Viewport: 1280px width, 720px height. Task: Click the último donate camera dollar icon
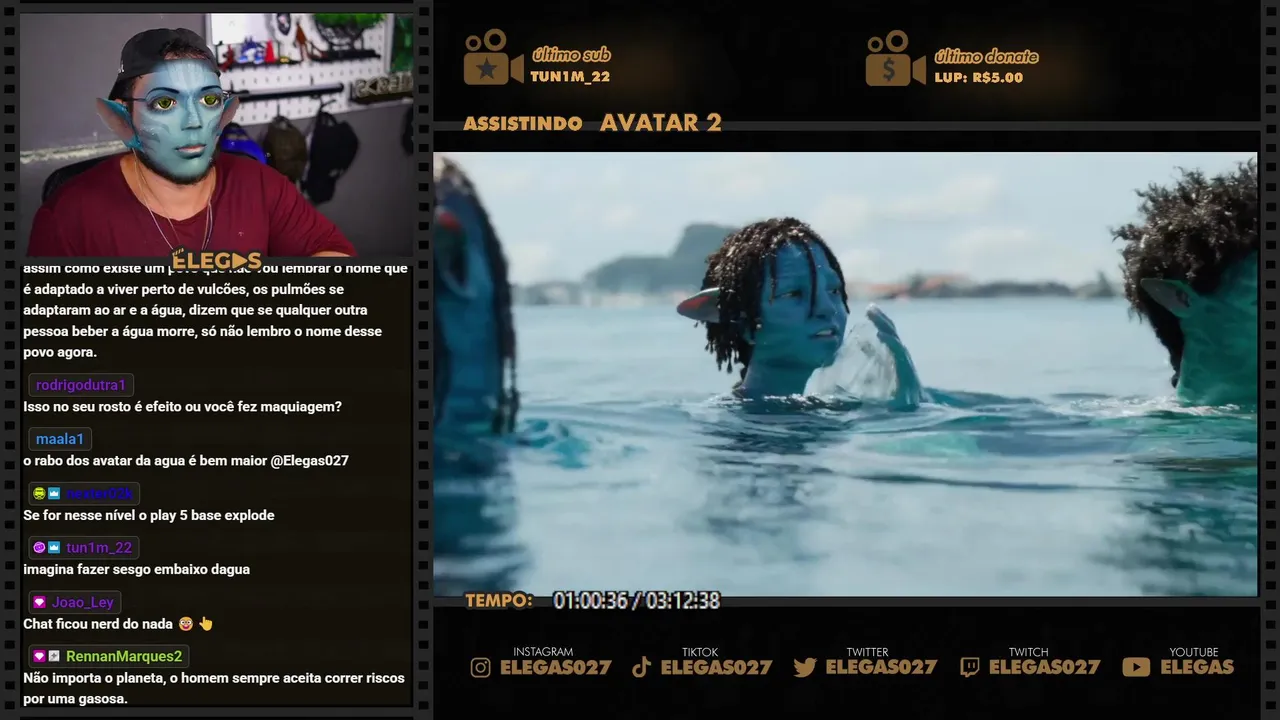click(895, 58)
